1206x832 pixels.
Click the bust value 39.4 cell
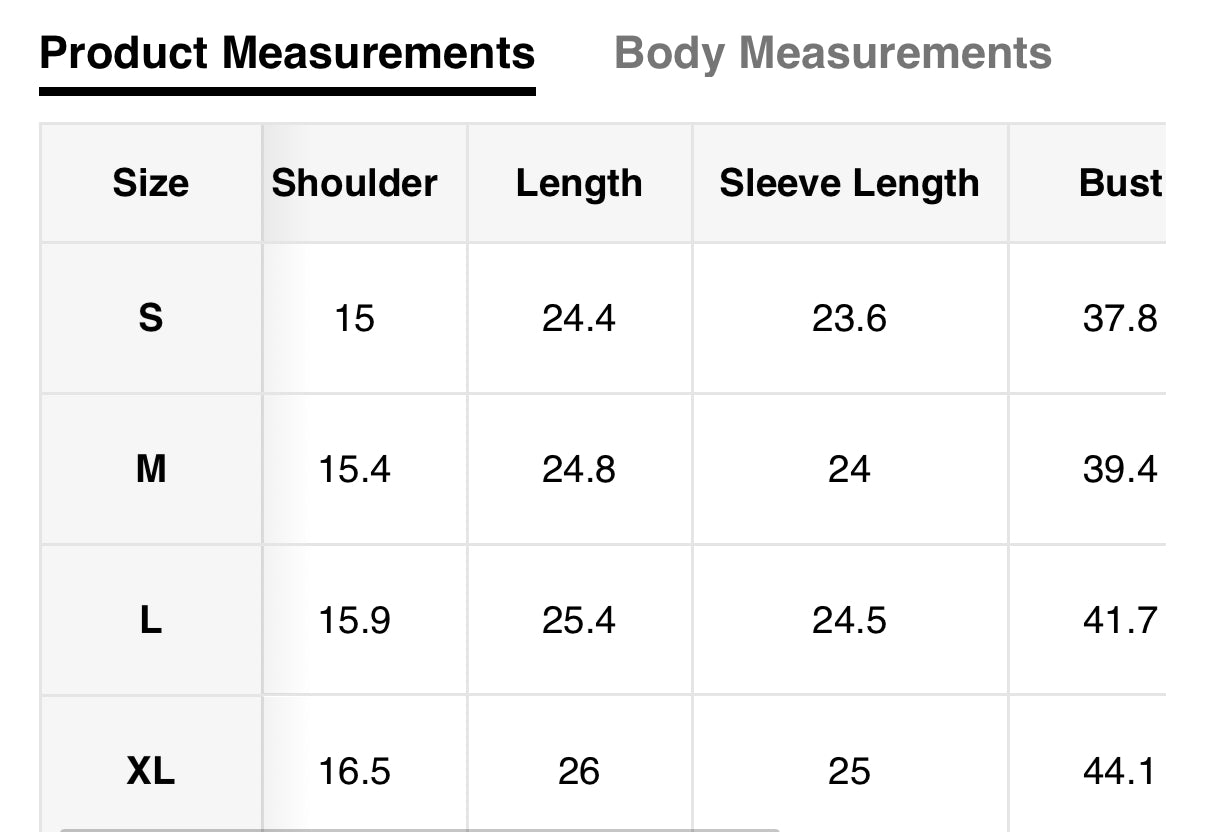click(x=1119, y=468)
